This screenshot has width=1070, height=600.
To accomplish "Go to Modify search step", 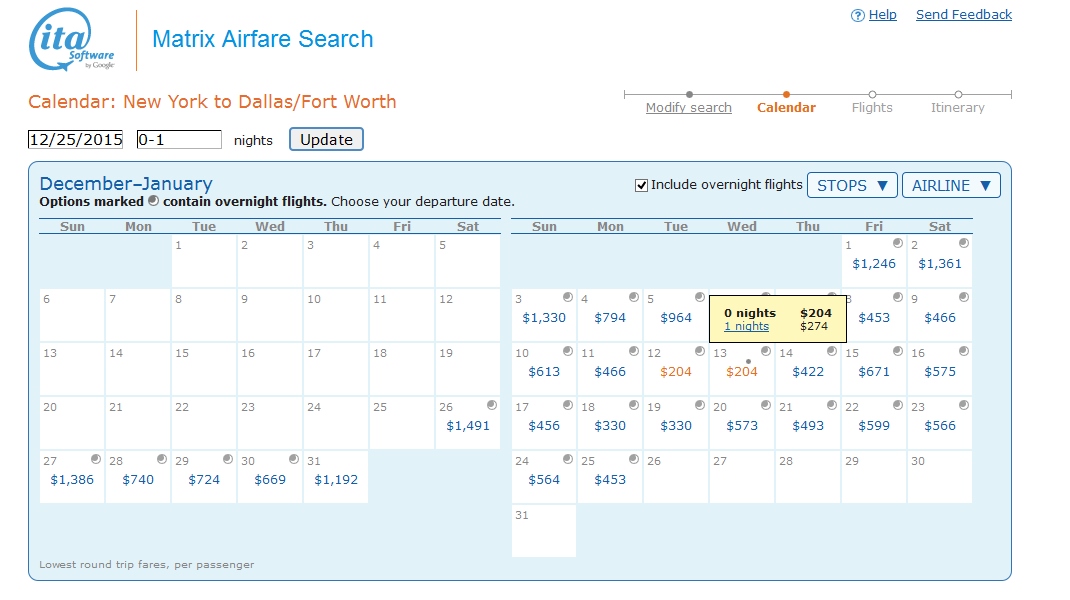I will 688,108.
